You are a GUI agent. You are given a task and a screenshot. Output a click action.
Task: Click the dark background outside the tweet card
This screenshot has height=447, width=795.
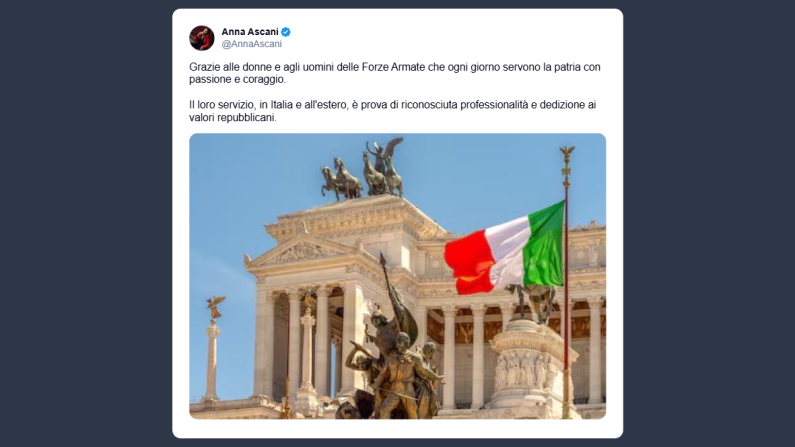pos(85,223)
